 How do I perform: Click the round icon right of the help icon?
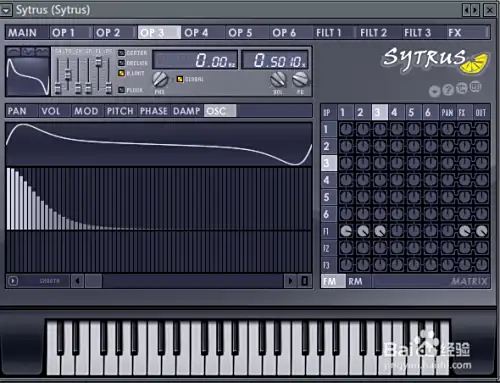point(462,88)
